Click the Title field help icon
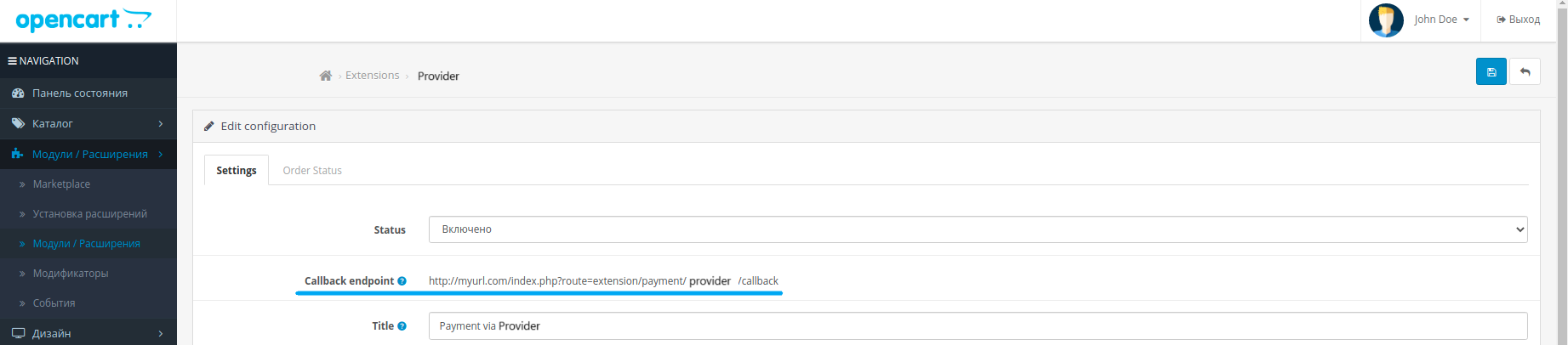 pyautogui.click(x=402, y=326)
